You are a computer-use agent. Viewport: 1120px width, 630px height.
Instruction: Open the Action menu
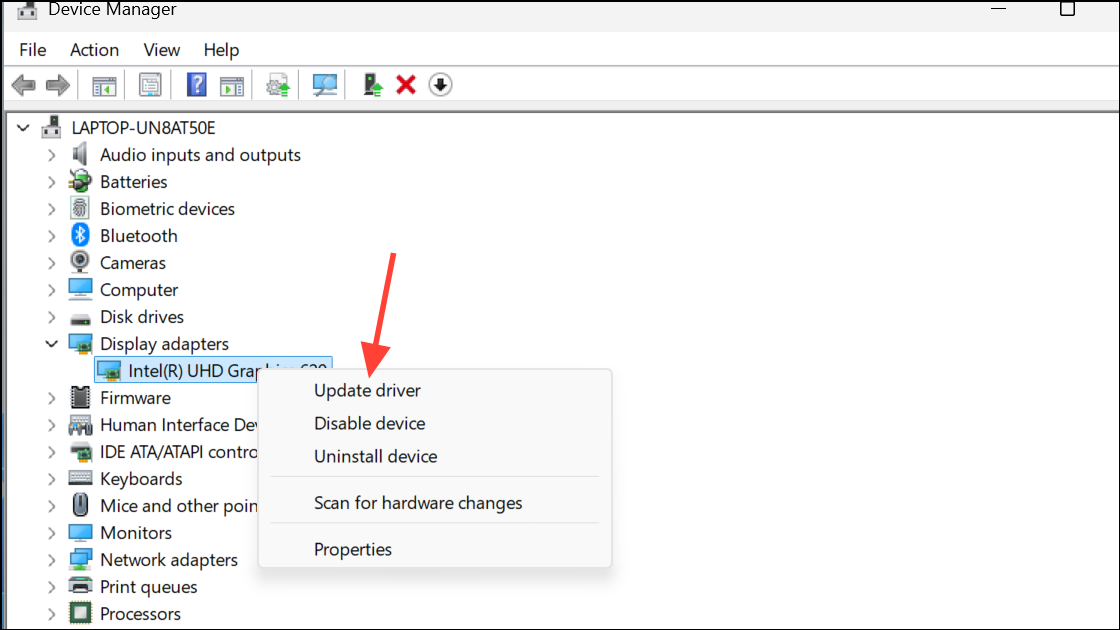coord(94,49)
